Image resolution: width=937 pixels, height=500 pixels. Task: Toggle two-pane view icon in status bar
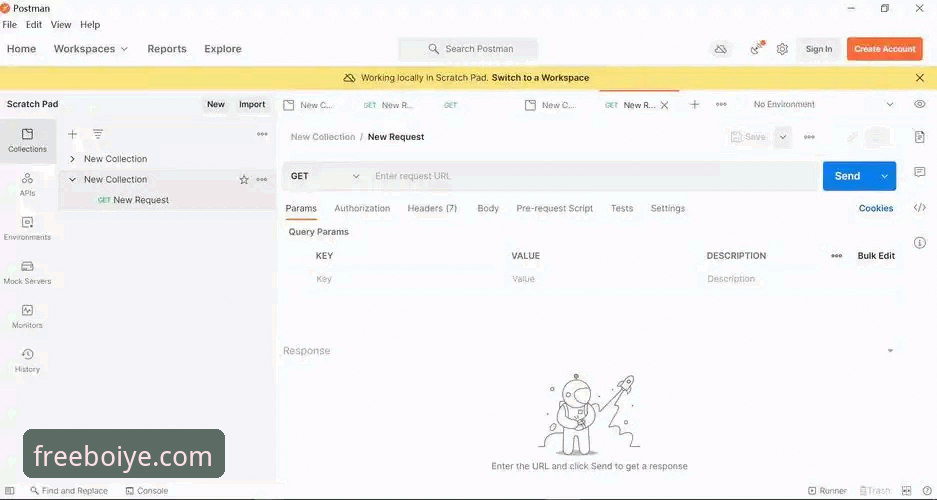pos(907,491)
